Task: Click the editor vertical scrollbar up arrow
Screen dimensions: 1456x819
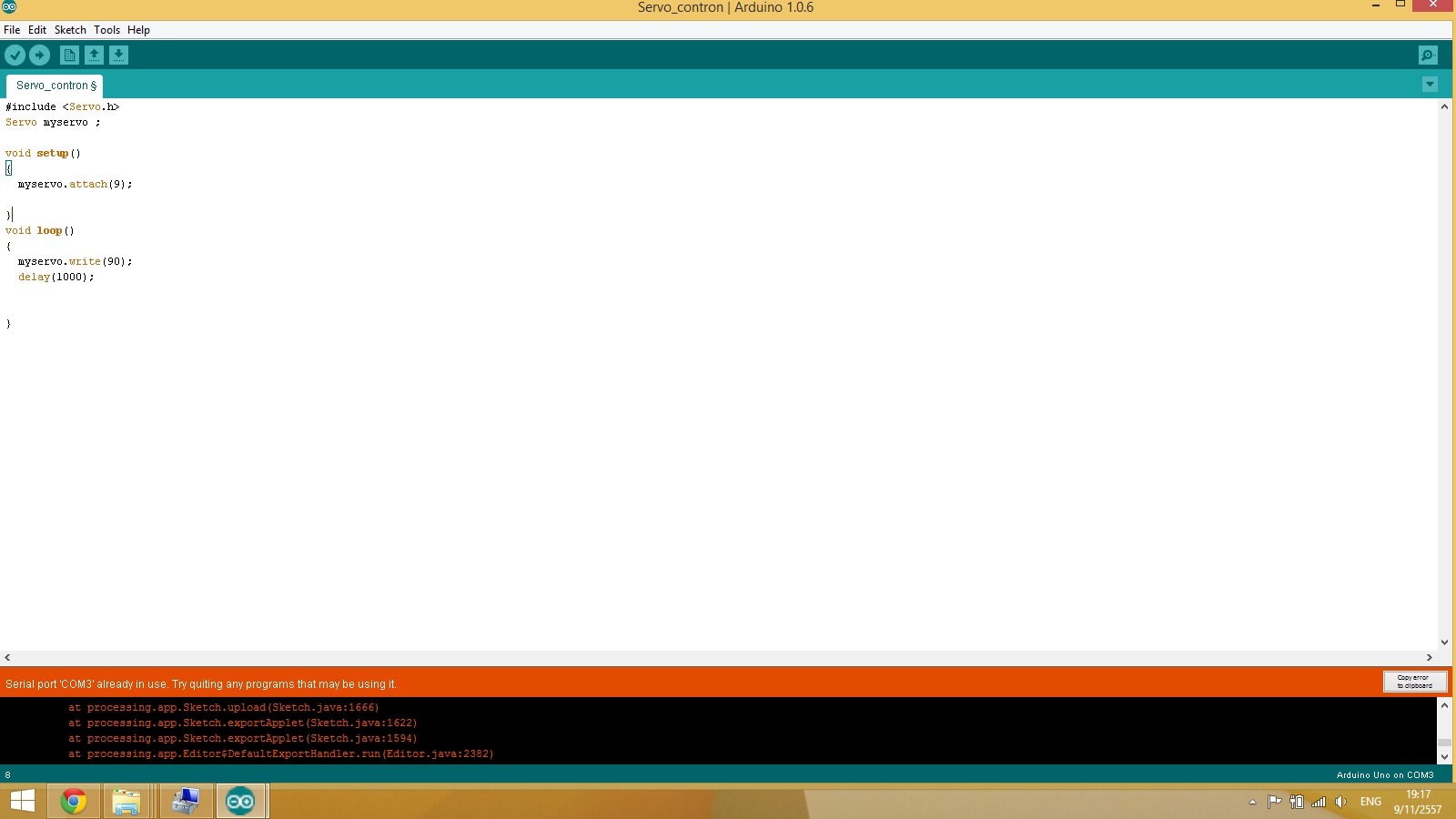Action: 1444,106
